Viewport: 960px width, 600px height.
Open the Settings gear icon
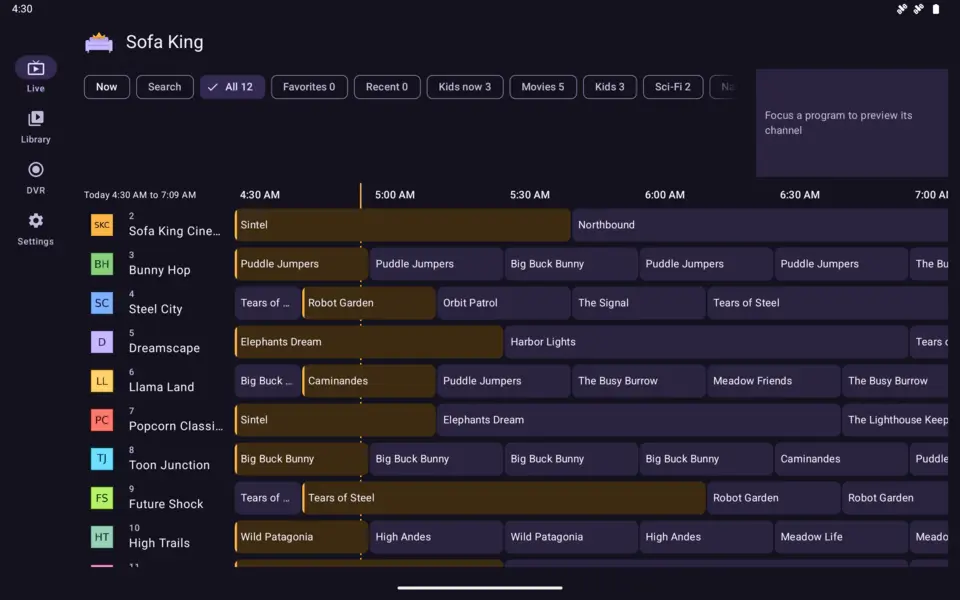tap(36, 220)
